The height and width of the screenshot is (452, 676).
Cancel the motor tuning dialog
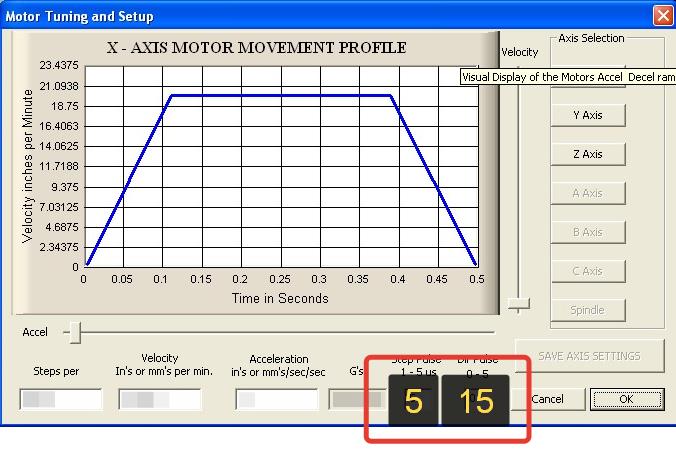pyautogui.click(x=548, y=399)
